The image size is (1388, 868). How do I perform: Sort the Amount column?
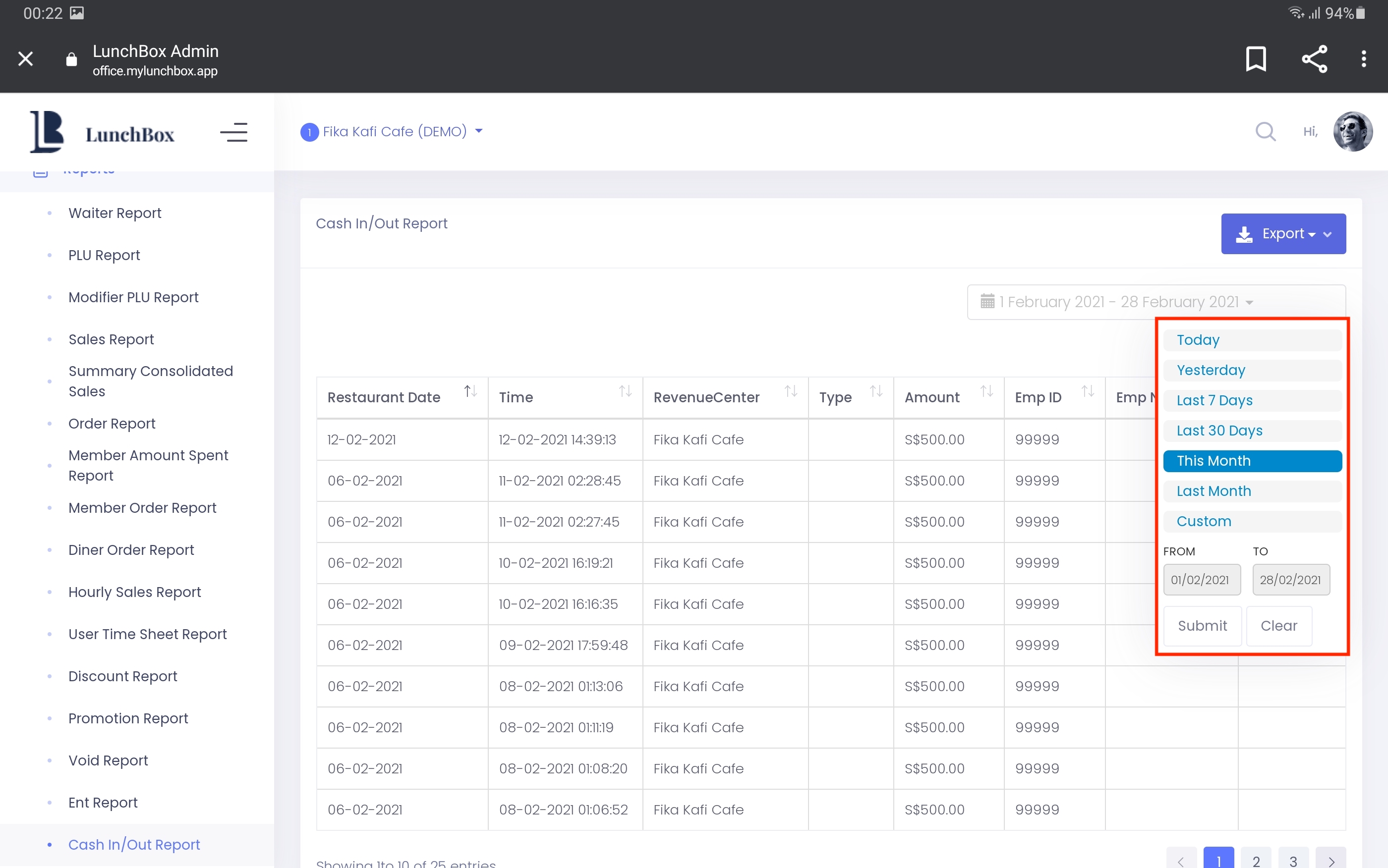pos(986,391)
